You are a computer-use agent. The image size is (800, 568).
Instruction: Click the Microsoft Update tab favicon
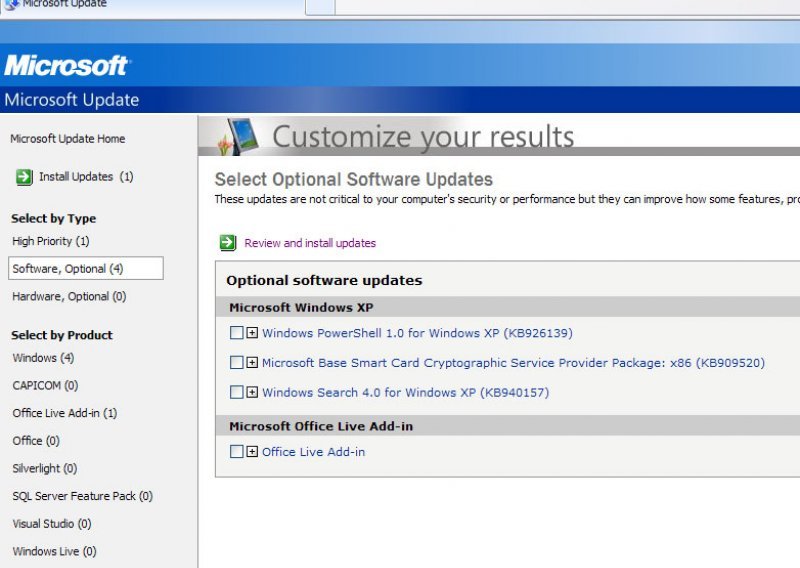[x=12, y=4]
